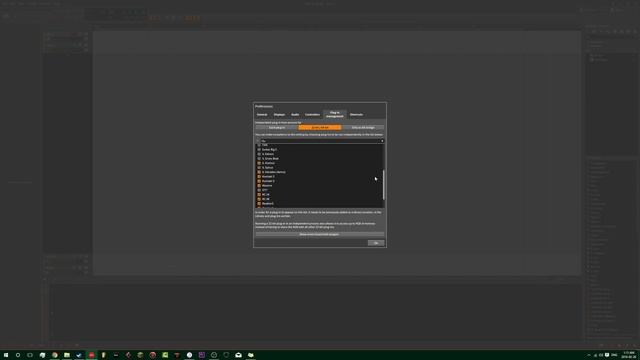Open the purple taskbar app icon
The height and width of the screenshot is (360, 640).
pos(202,355)
